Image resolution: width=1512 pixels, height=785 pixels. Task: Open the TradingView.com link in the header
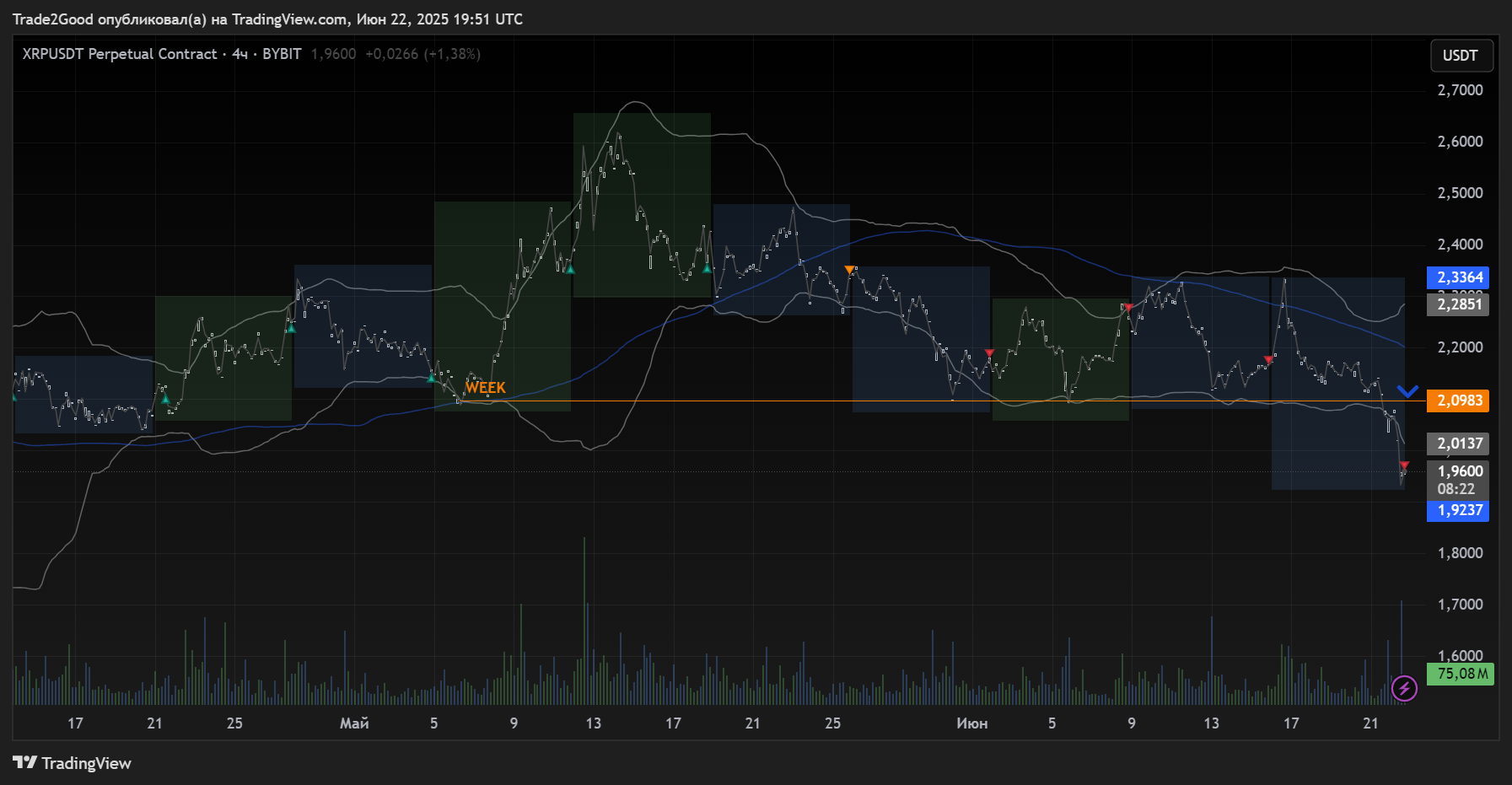289,19
